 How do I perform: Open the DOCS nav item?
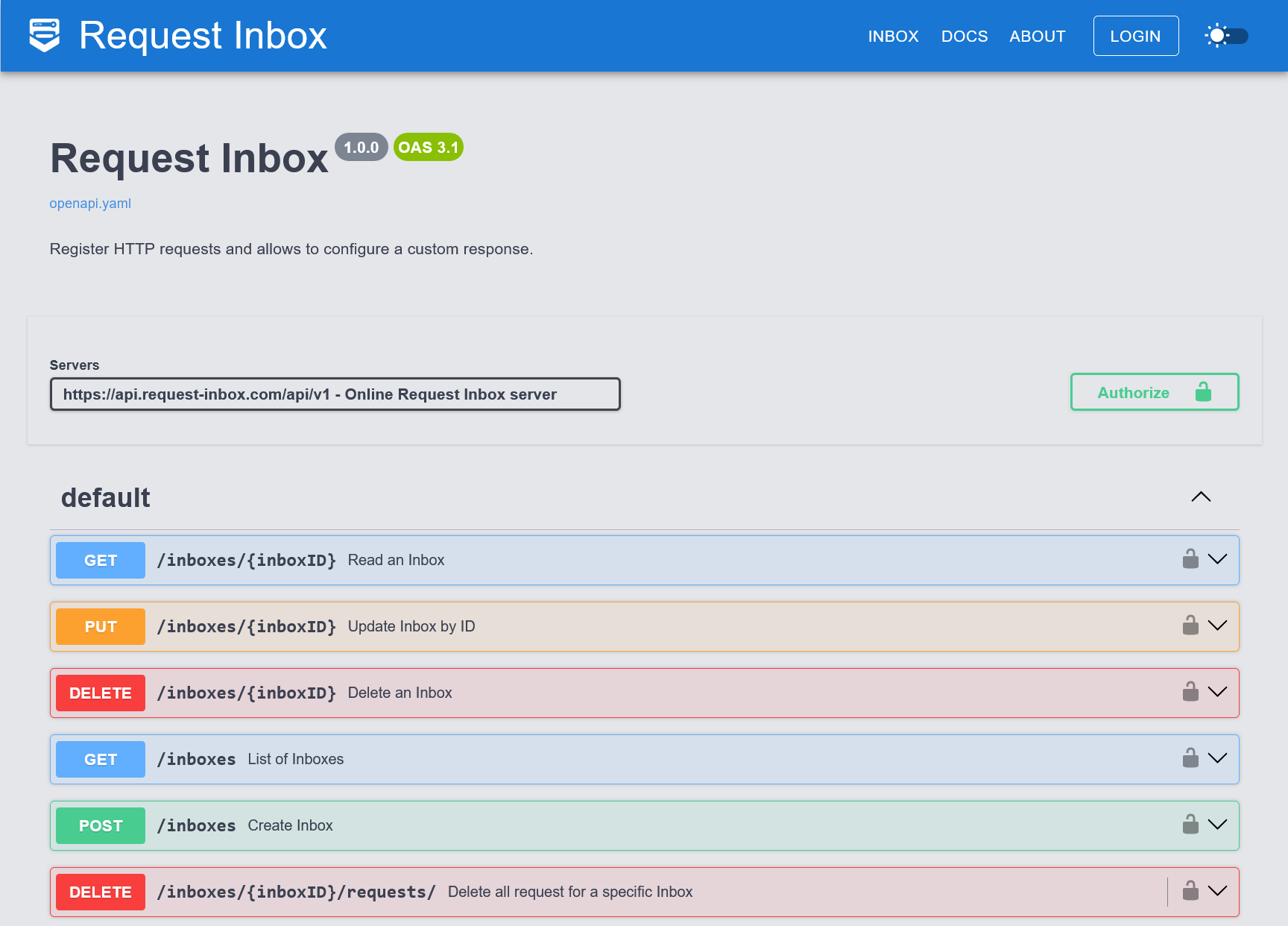tap(965, 36)
